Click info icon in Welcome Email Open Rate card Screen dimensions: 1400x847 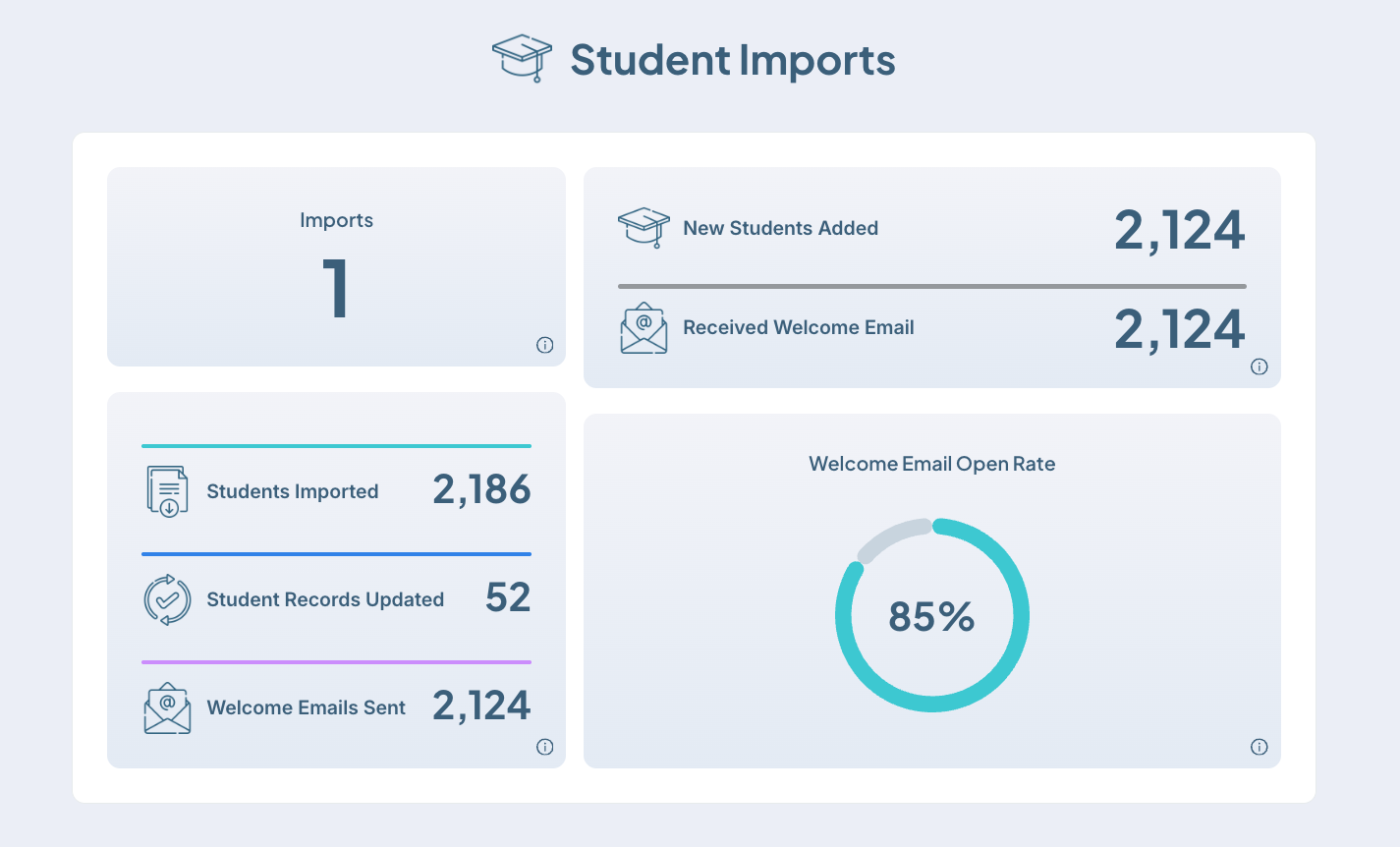point(1259,747)
